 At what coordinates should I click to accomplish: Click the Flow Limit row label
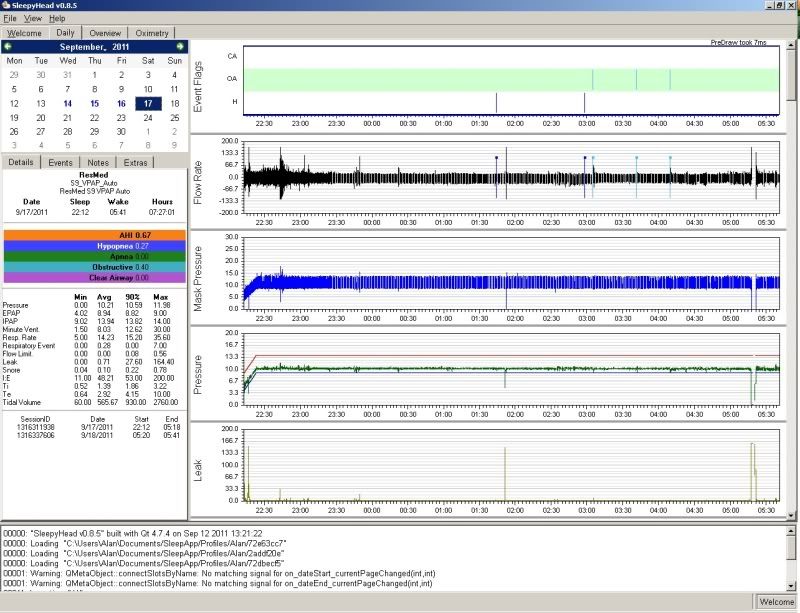17,354
